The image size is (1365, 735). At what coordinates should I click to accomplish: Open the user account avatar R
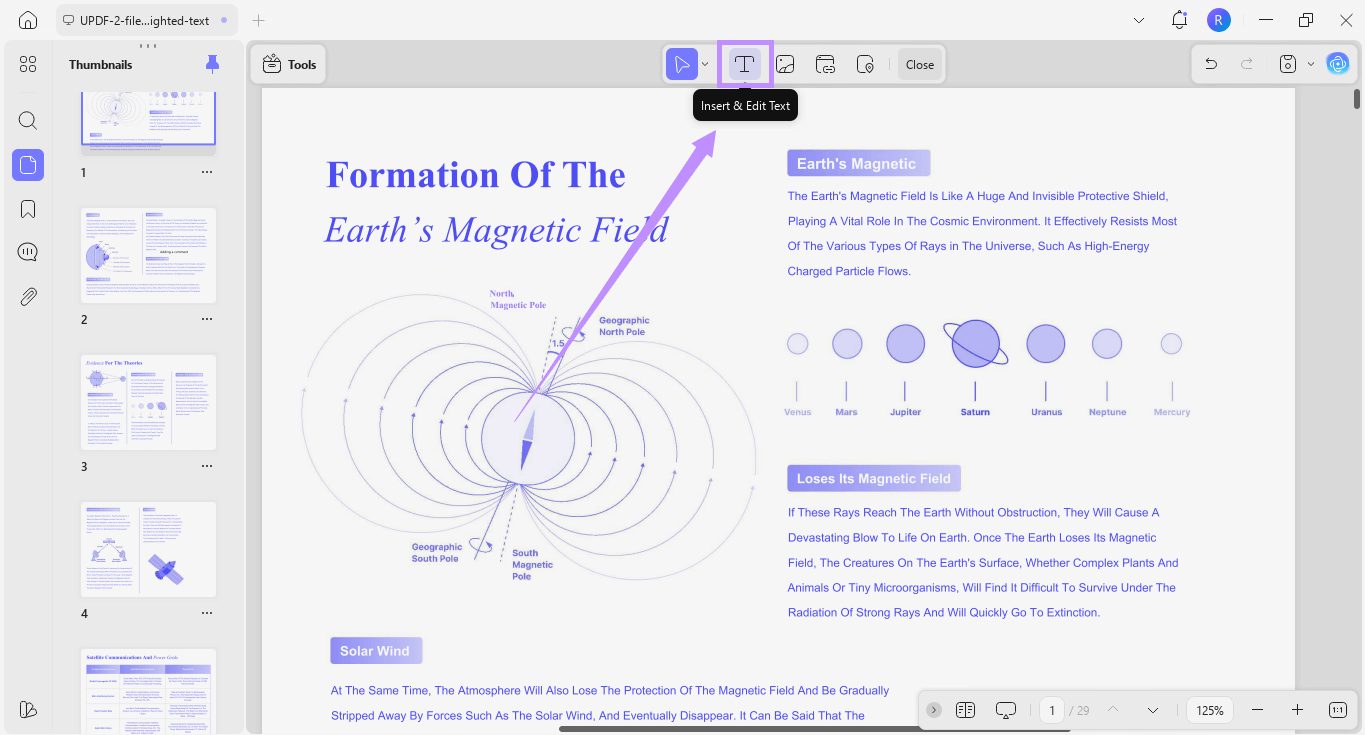(1218, 20)
